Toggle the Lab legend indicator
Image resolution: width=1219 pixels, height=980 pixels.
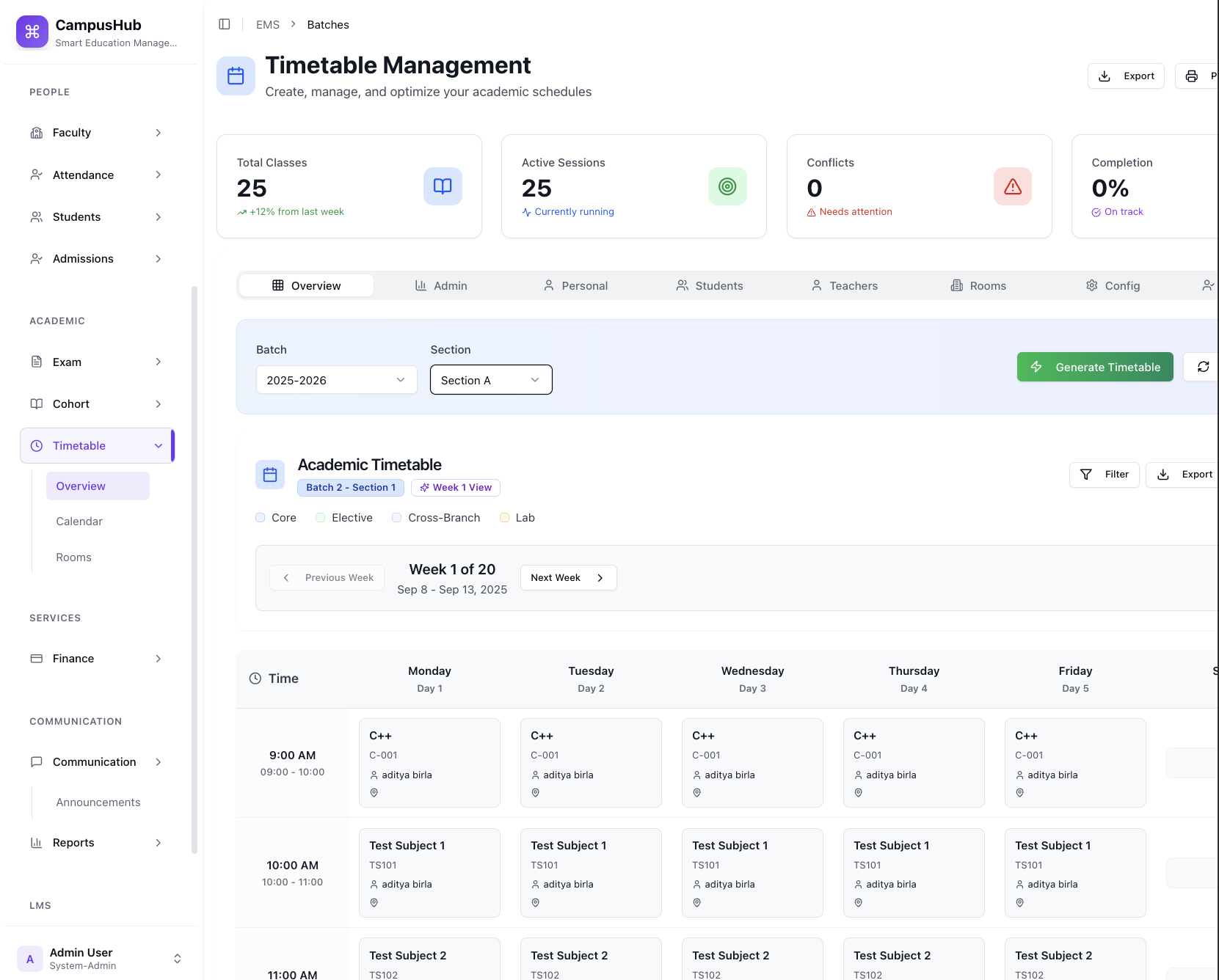[x=504, y=518]
